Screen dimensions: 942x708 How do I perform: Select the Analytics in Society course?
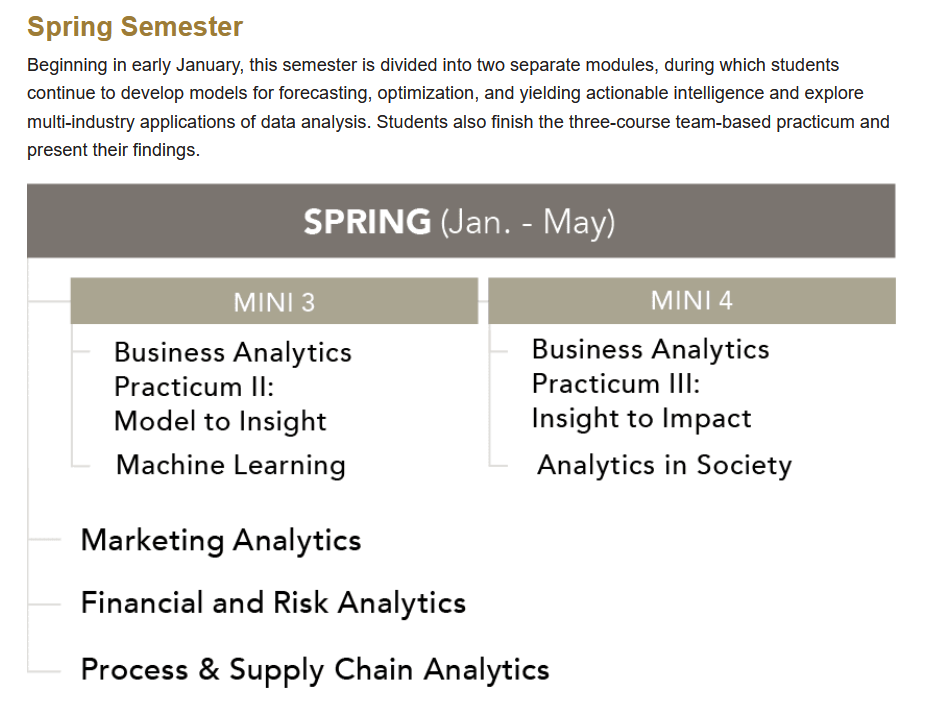(x=664, y=465)
